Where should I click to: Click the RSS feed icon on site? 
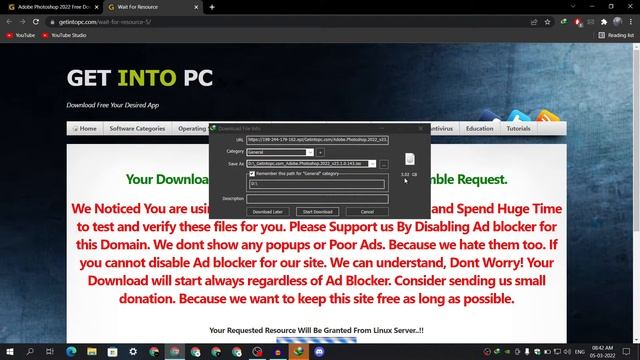coord(548,116)
